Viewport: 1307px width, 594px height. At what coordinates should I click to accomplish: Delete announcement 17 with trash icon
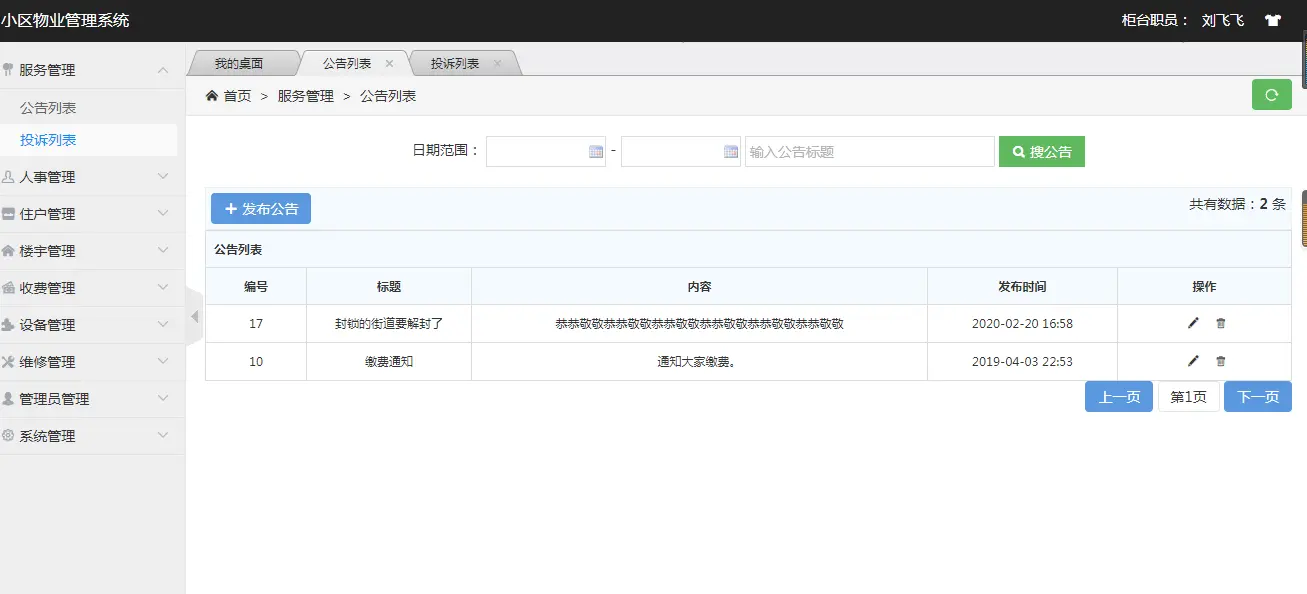pos(1221,323)
